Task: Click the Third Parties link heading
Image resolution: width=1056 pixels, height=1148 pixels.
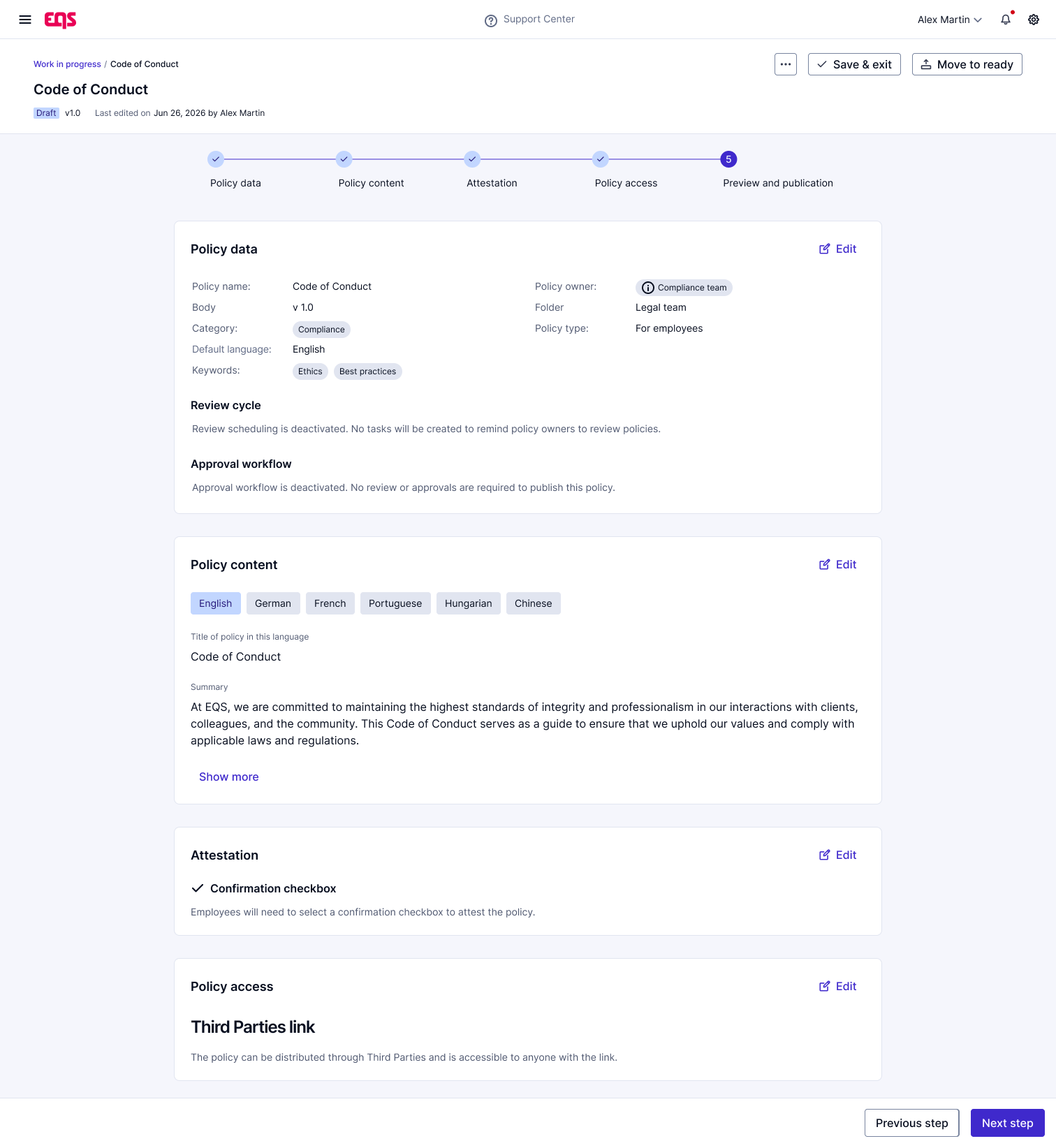Action: [x=253, y=1027]
